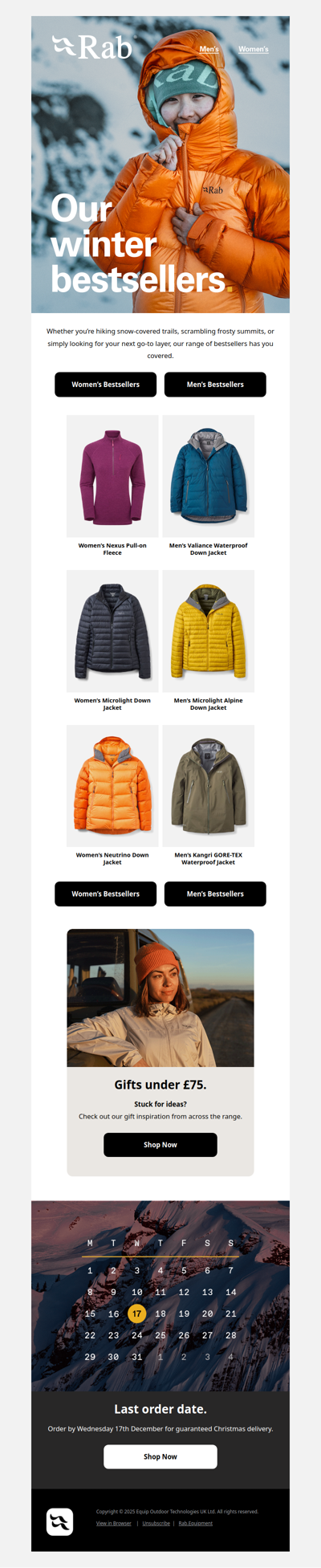Viewport: 321px width, 1568px height.
Task: Click the Unsubscribe link in footer
Action: pos(156,1523)
